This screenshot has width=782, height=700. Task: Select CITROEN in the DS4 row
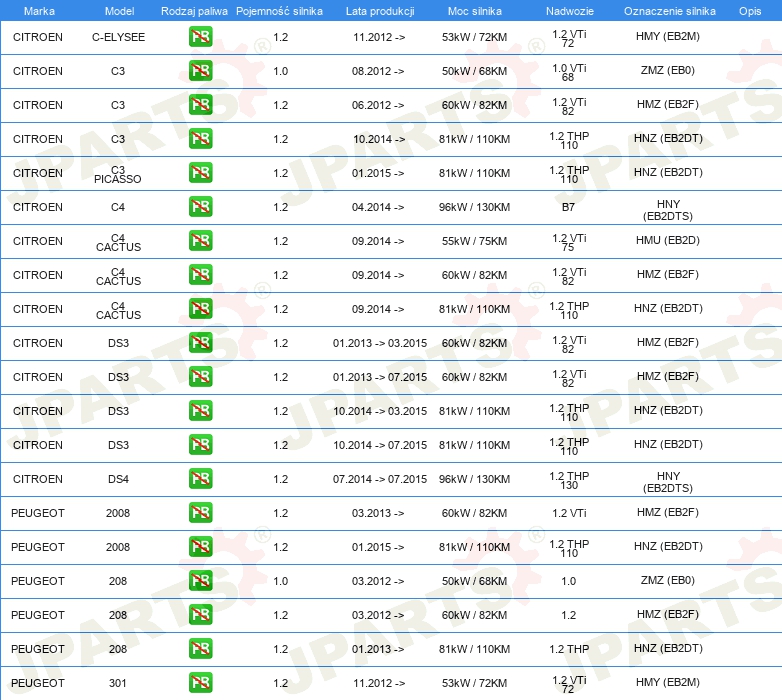[38, 479]
